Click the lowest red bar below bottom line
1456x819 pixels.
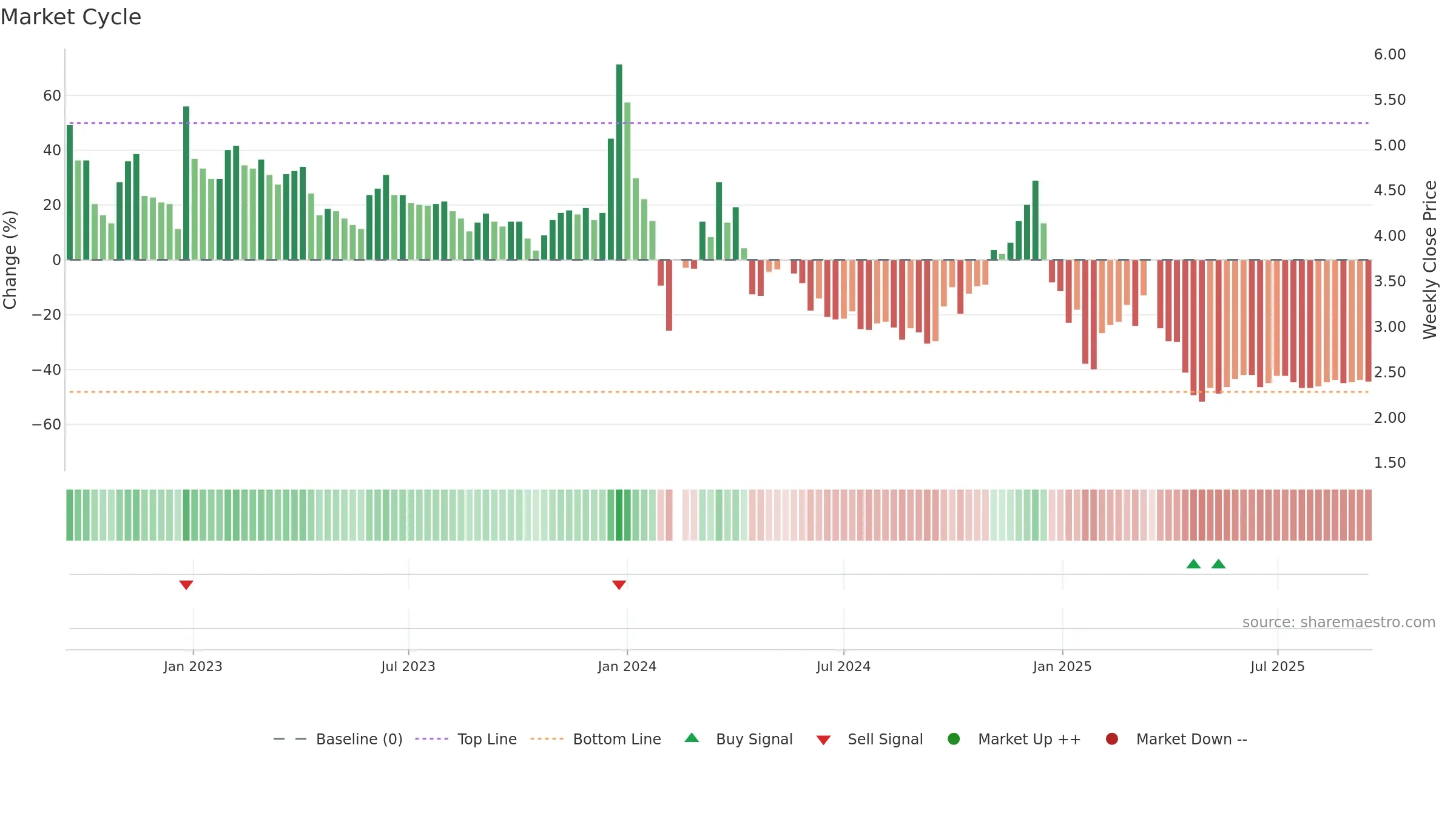(x=1202, y=331)
